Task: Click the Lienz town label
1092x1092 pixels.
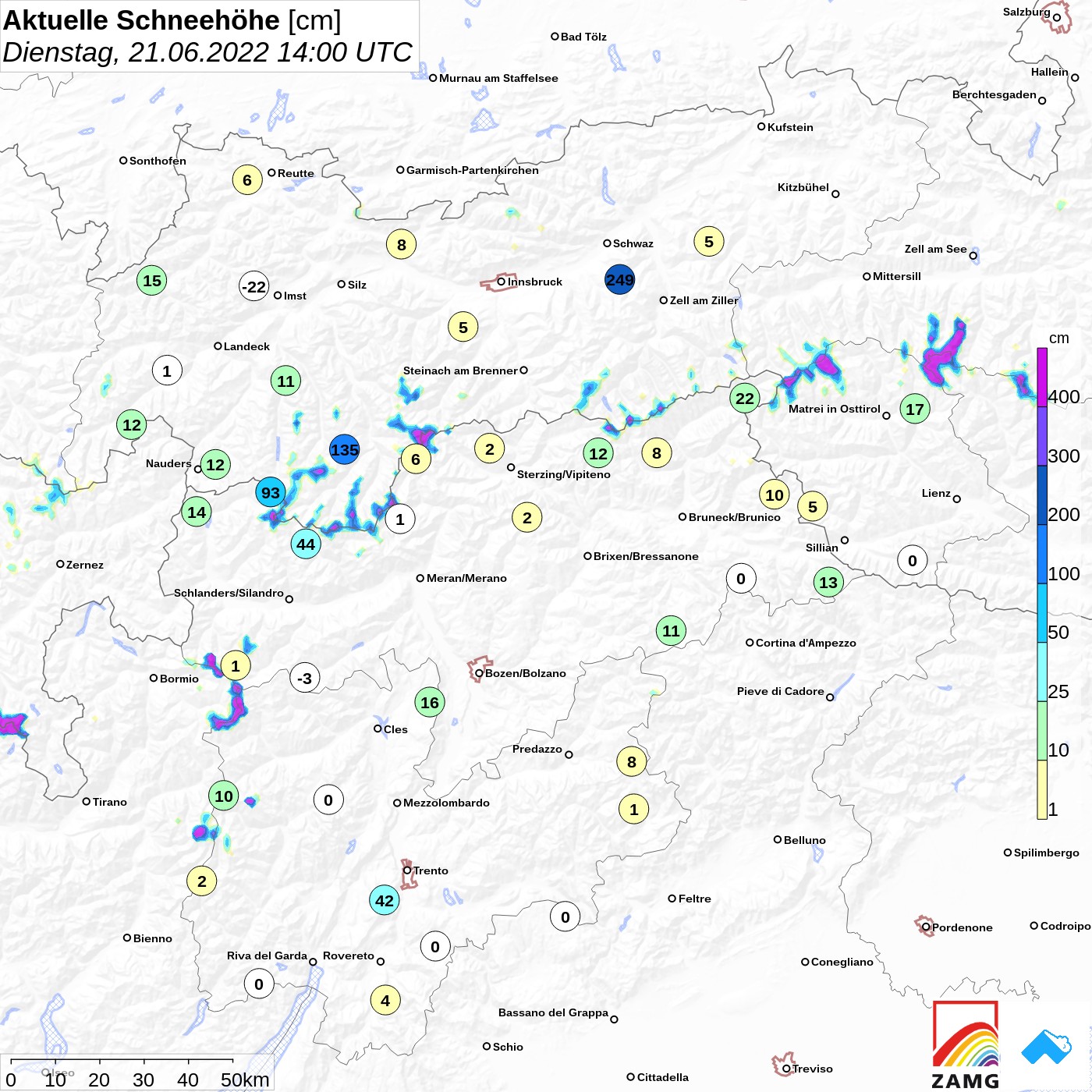Action: point(936,493)
